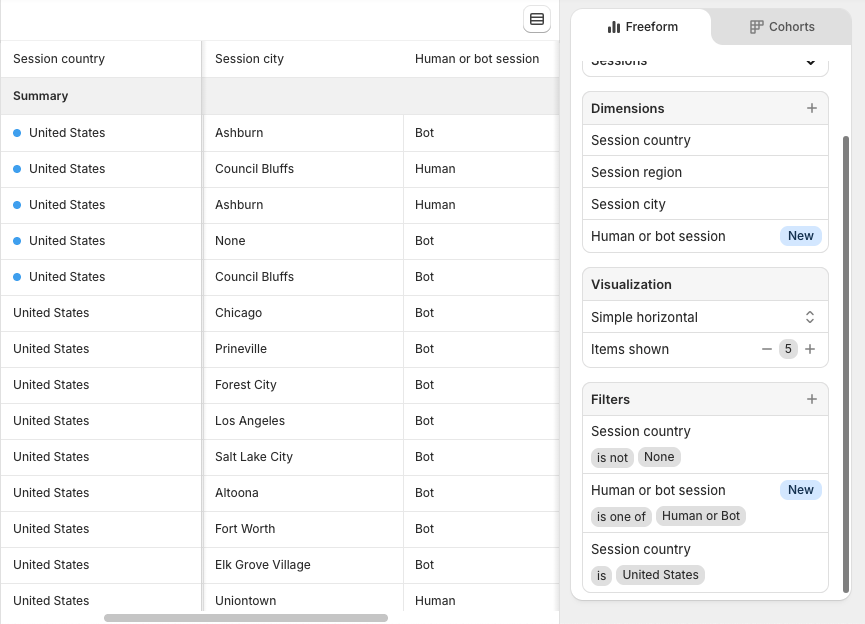
Task: Click the Filters section heading
Action: 610,399
